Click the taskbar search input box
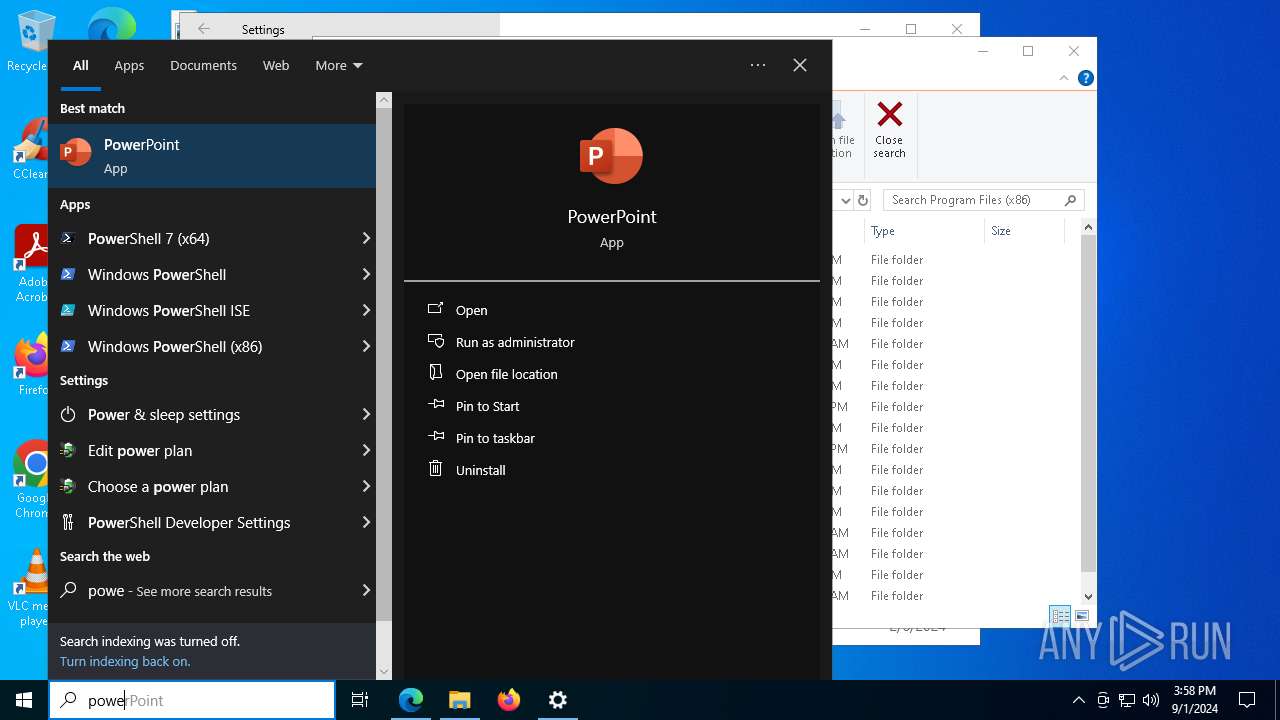1280x720 pixels. [x=192, y=700]
